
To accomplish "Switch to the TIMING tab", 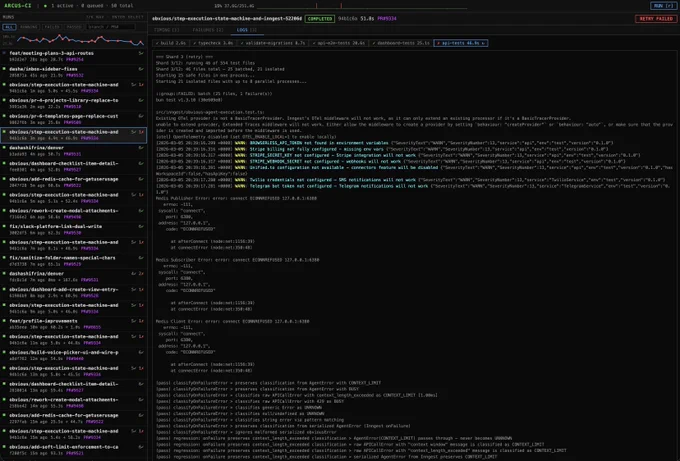I will pyautogui.click(x=167, y=30).
